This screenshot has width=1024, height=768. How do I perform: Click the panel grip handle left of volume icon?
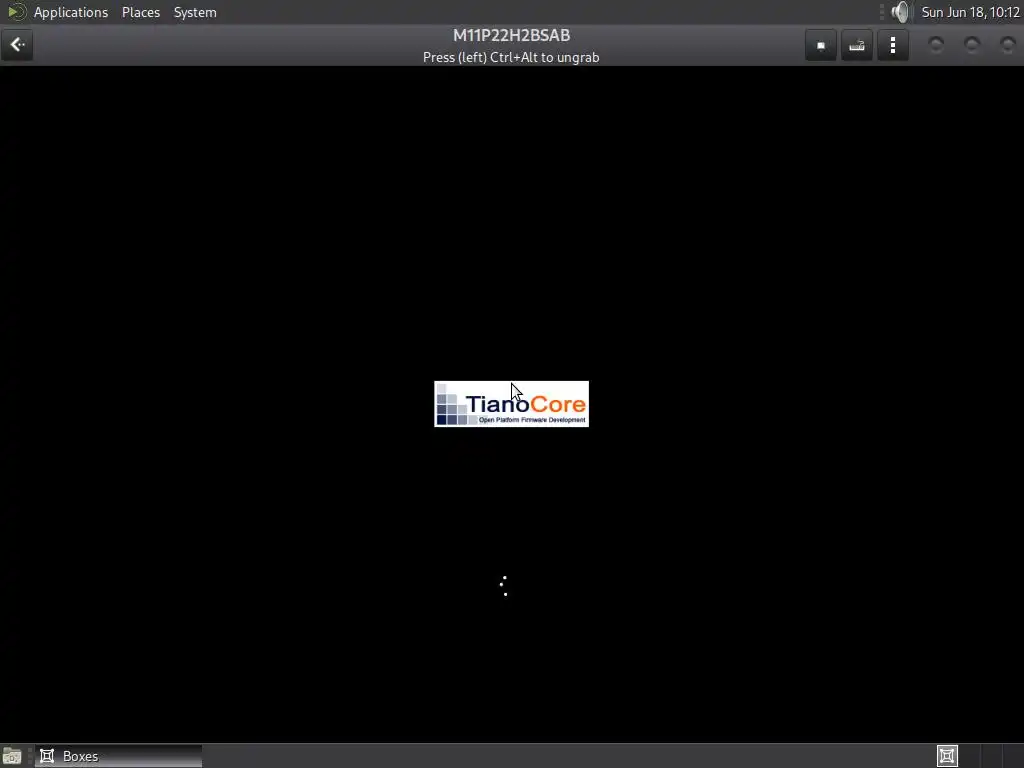882,12
